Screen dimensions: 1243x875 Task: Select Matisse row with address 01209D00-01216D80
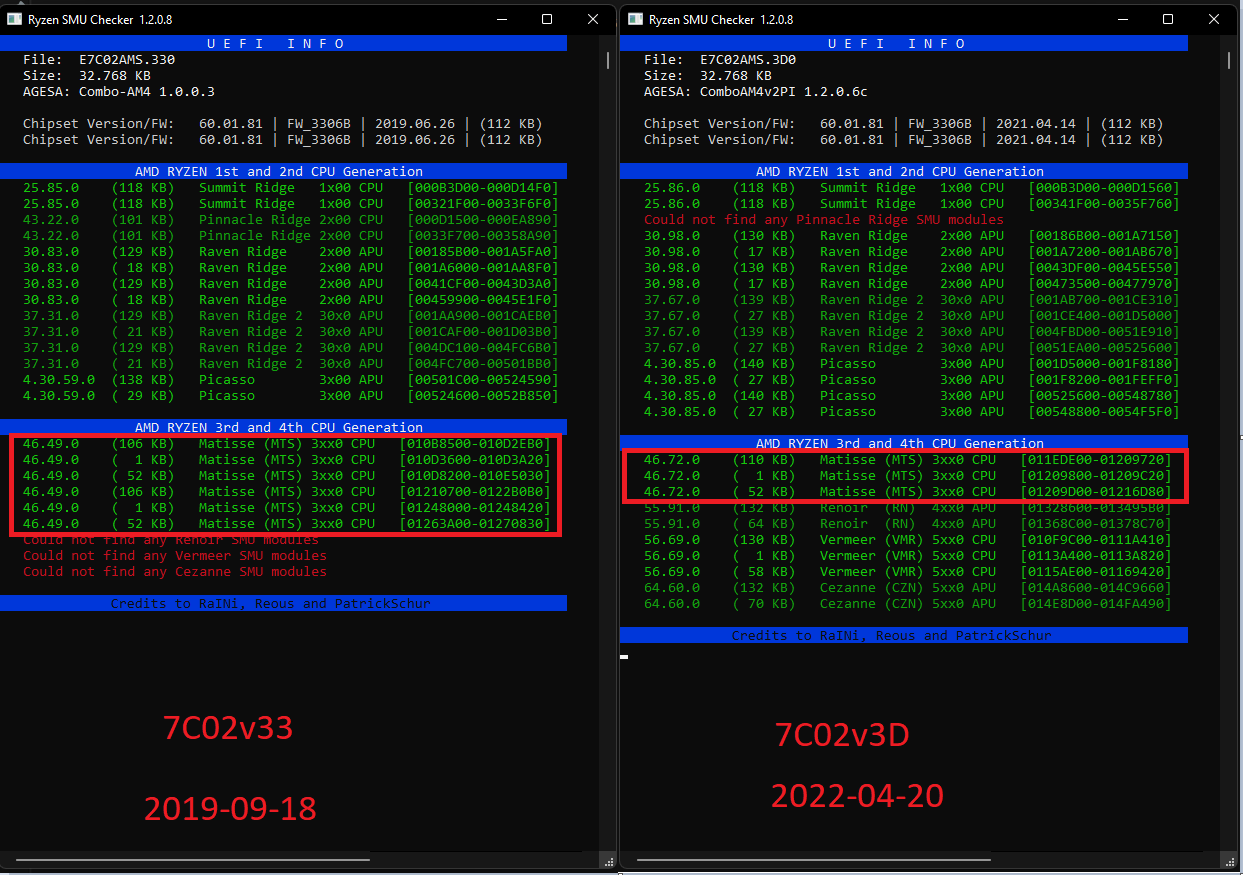click(908, 492)
